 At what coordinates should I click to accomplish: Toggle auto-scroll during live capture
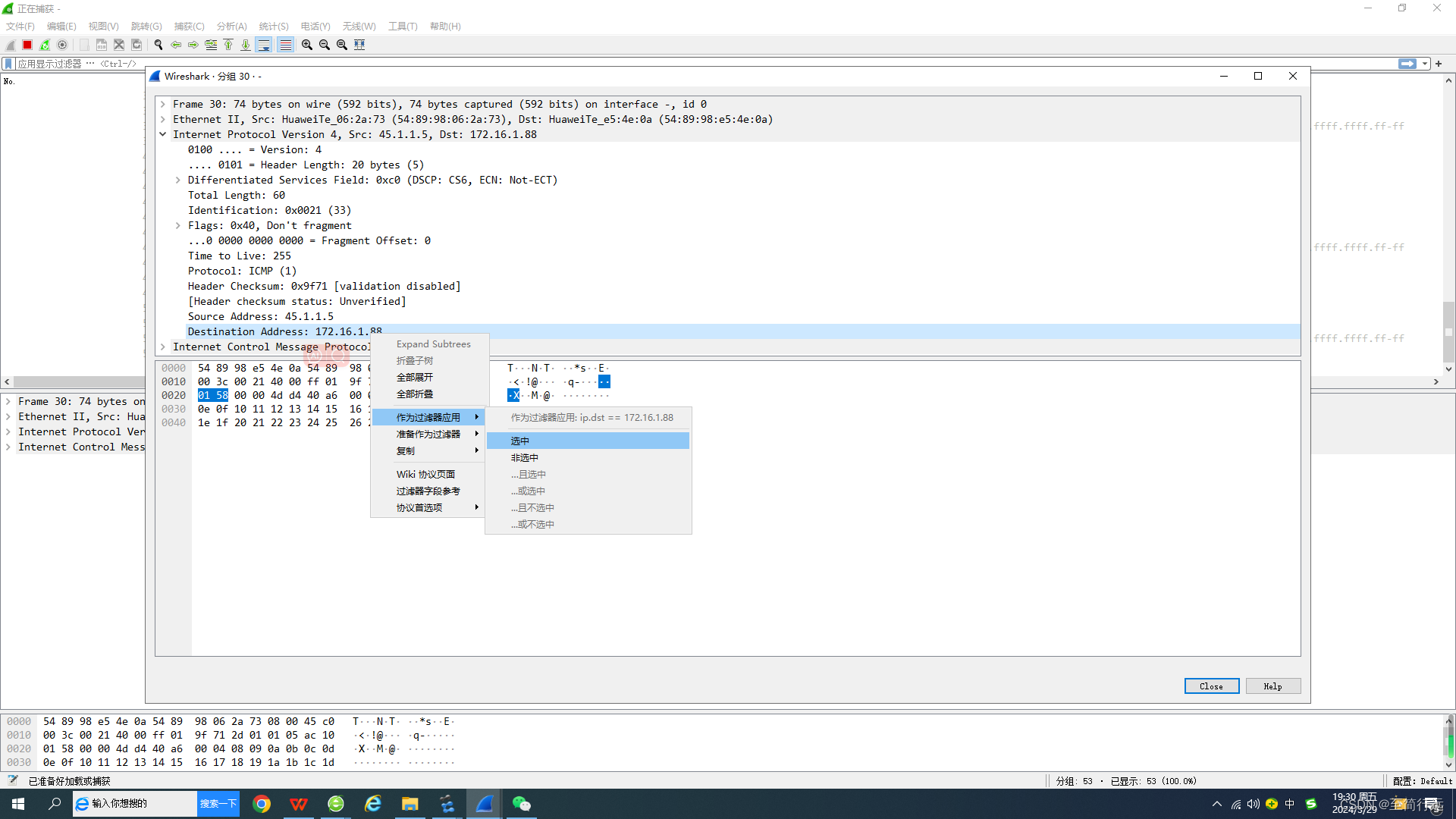(x=264, y=45)
